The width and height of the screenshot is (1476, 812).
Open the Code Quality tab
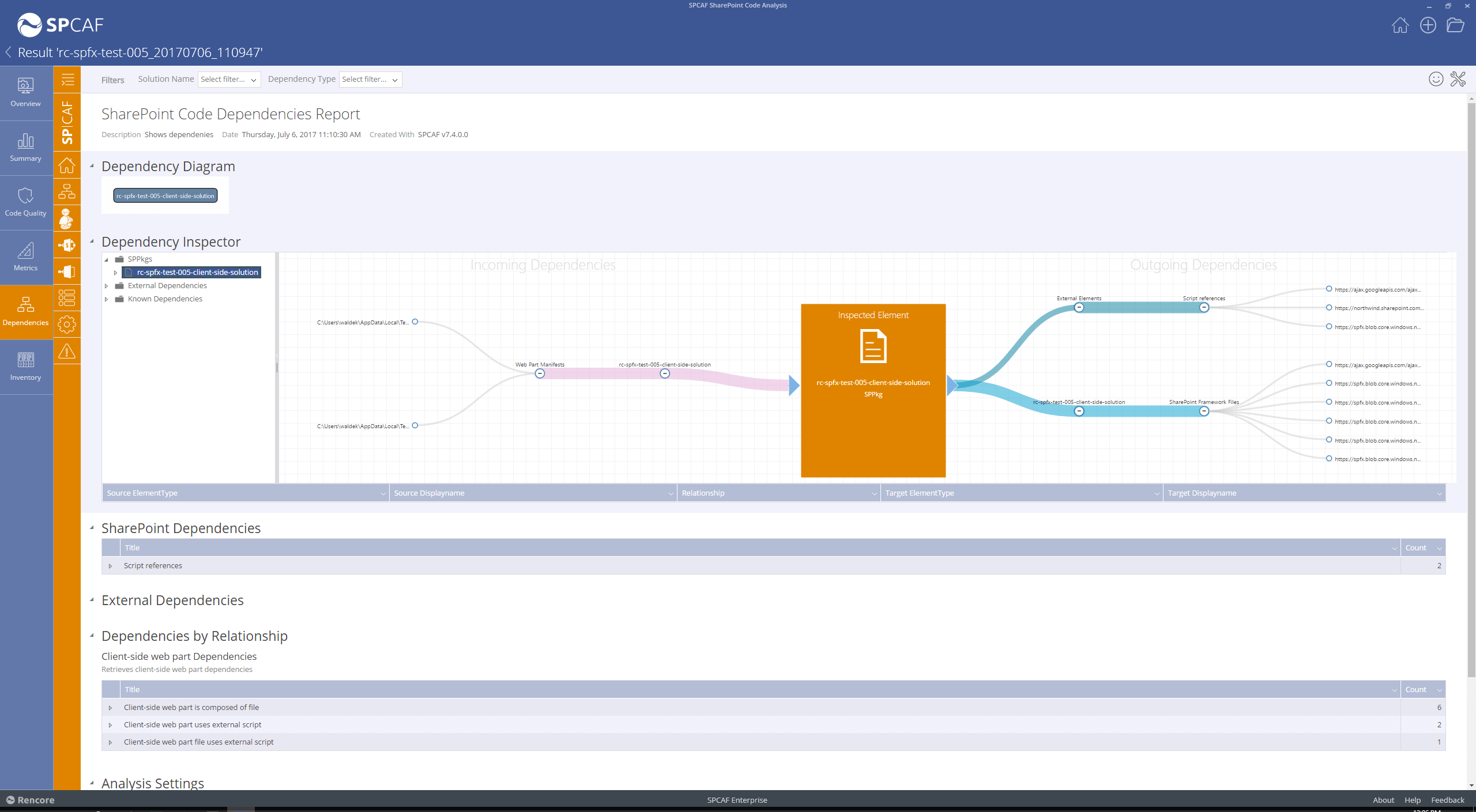point(26,203)
